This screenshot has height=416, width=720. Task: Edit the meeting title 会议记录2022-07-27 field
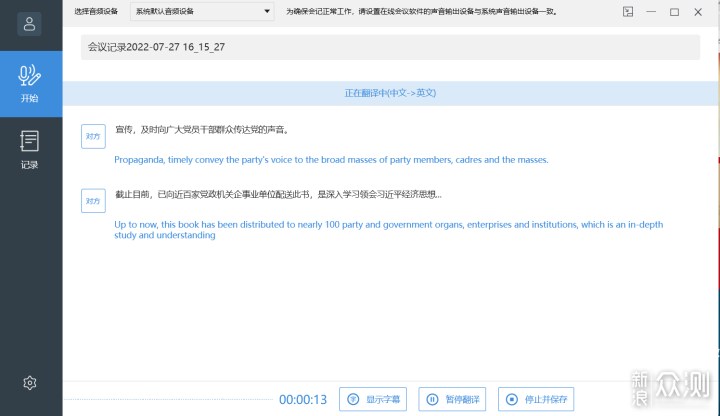point(390,47)
